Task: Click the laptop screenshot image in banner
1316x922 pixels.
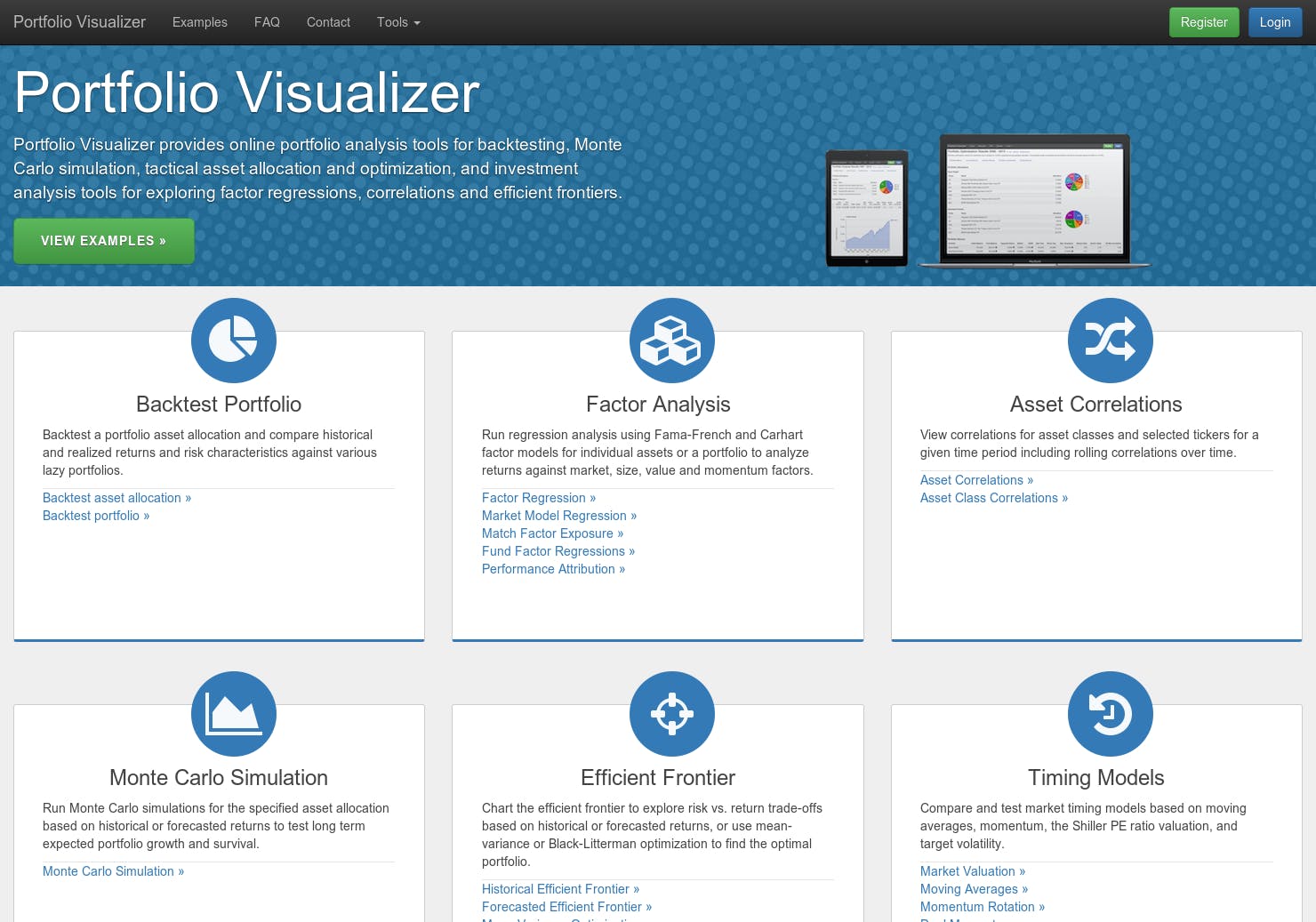Action: (1035, 201)
